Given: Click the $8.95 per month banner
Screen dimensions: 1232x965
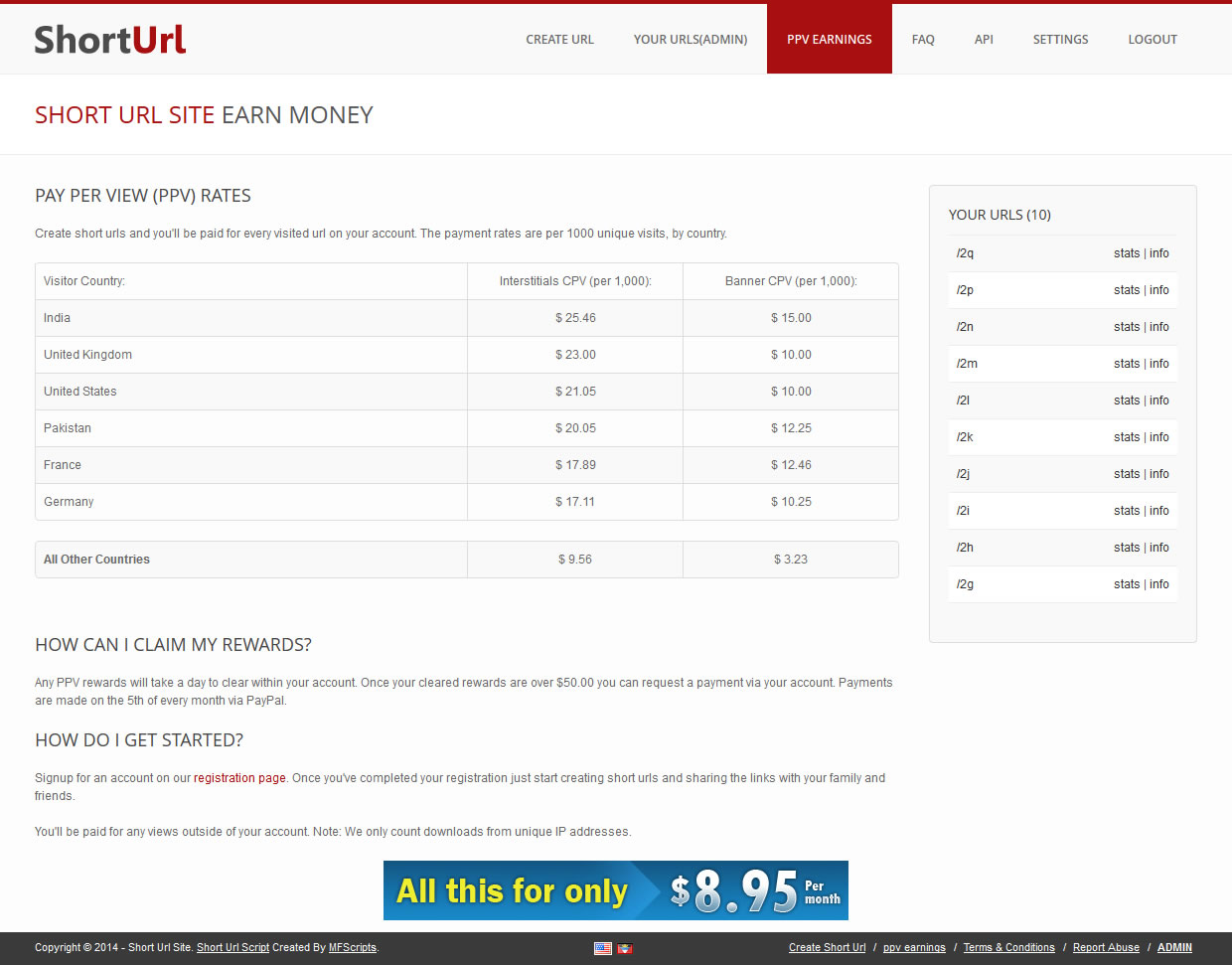Looking at the screenshot, I should pyautogui.click(x=615, y=890).
